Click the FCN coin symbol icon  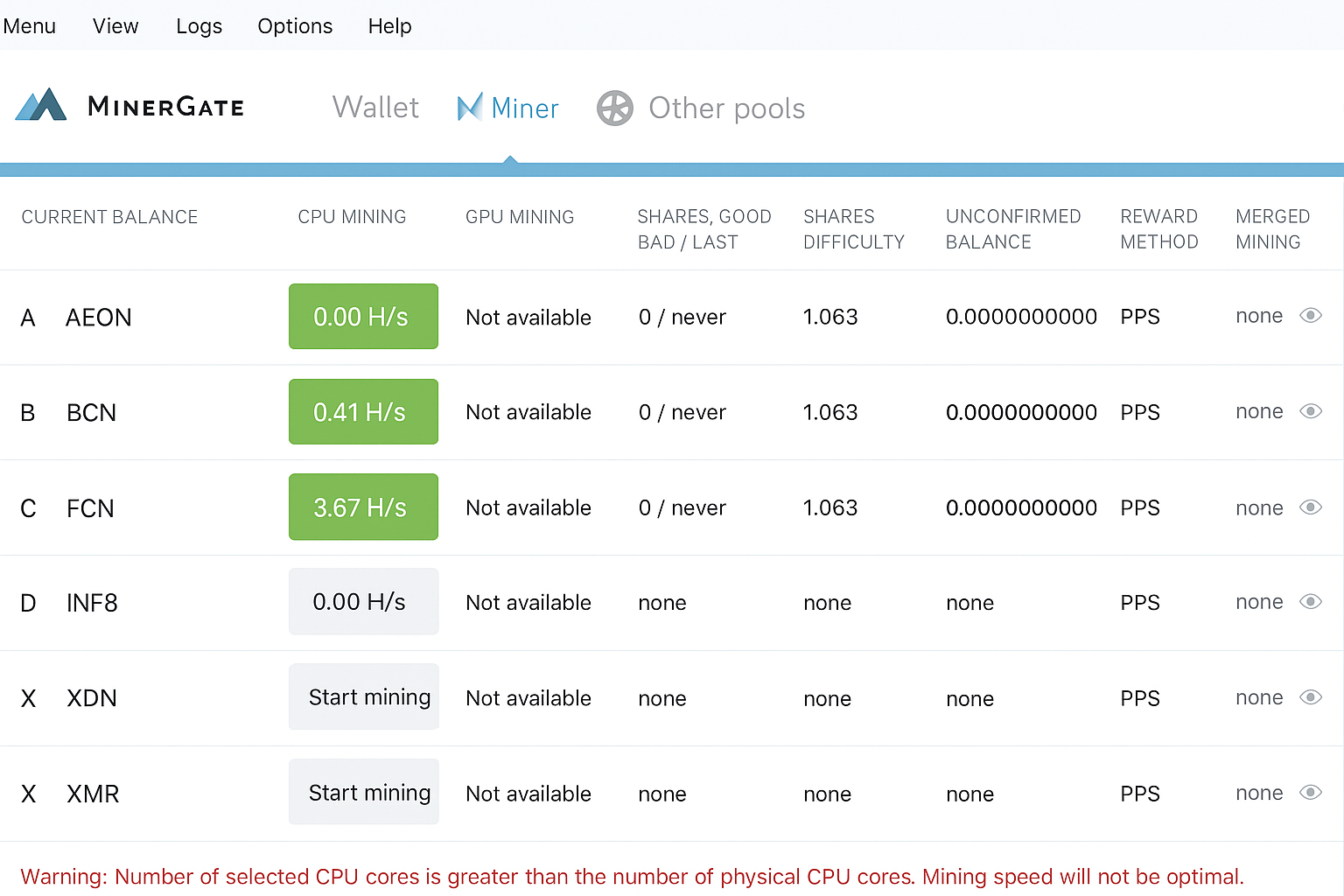pos(28,508)
